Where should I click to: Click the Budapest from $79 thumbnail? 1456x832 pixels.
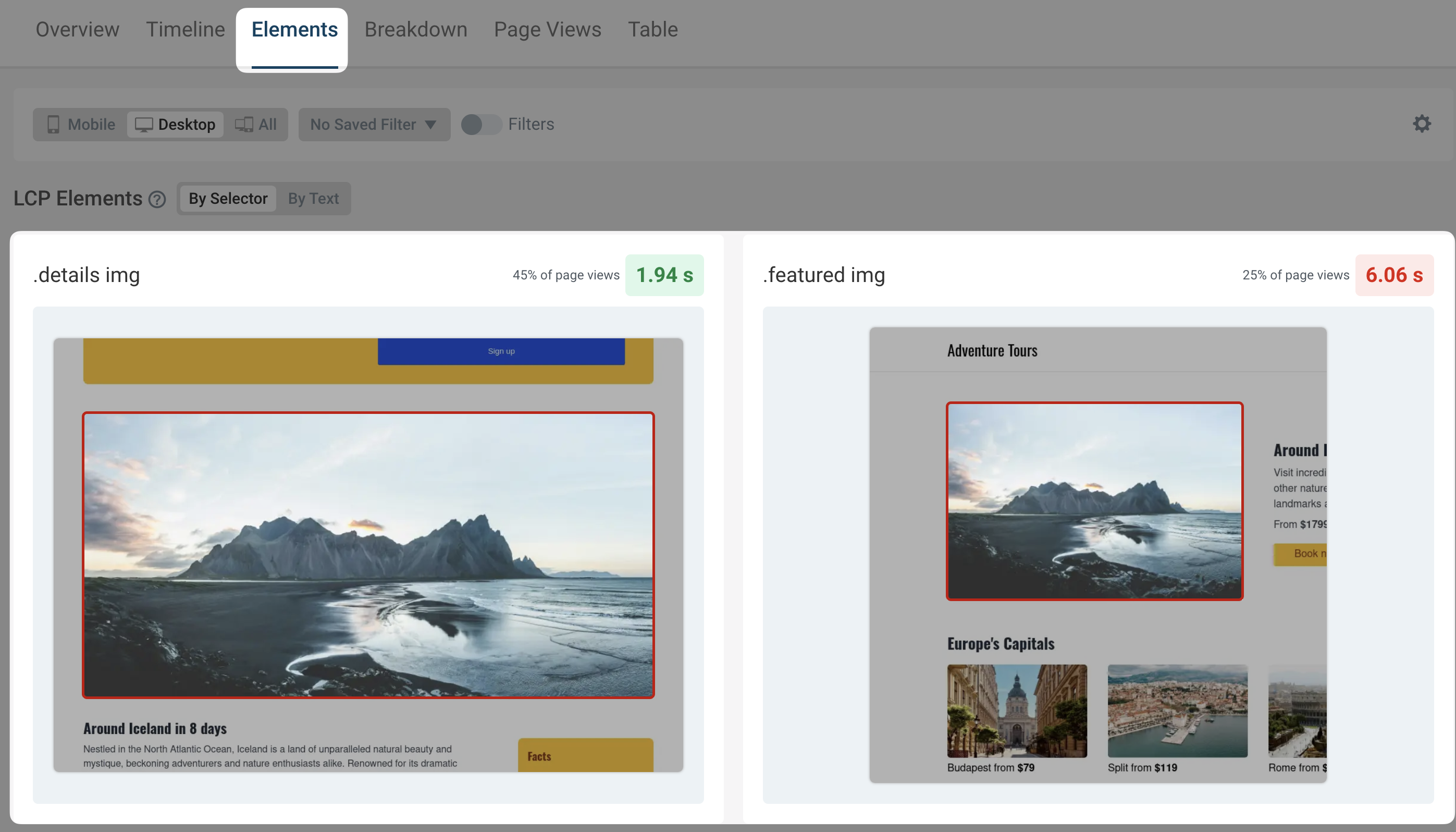point(1017,711)
